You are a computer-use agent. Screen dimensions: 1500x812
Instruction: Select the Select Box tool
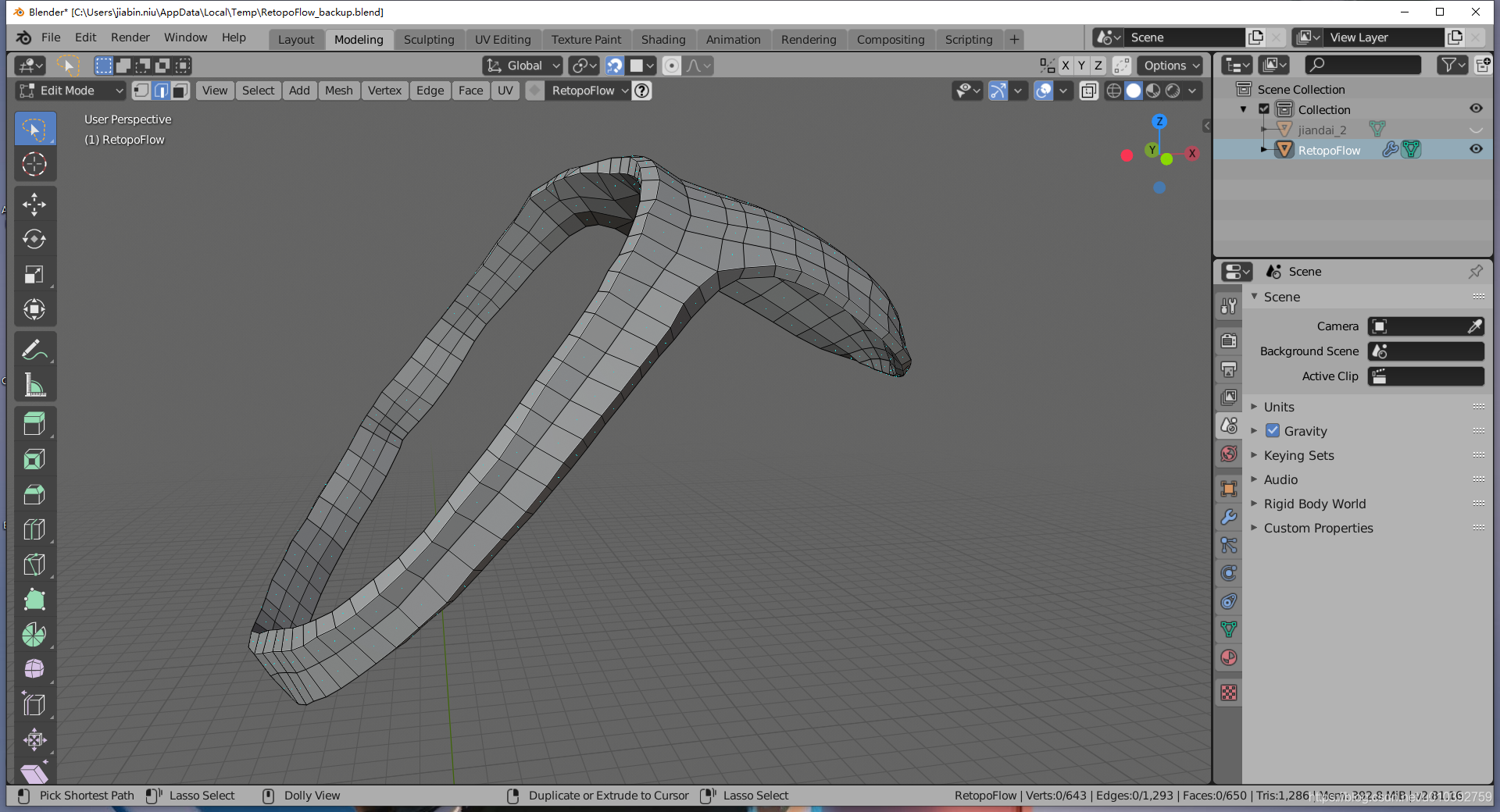click(x=34, y=129)
